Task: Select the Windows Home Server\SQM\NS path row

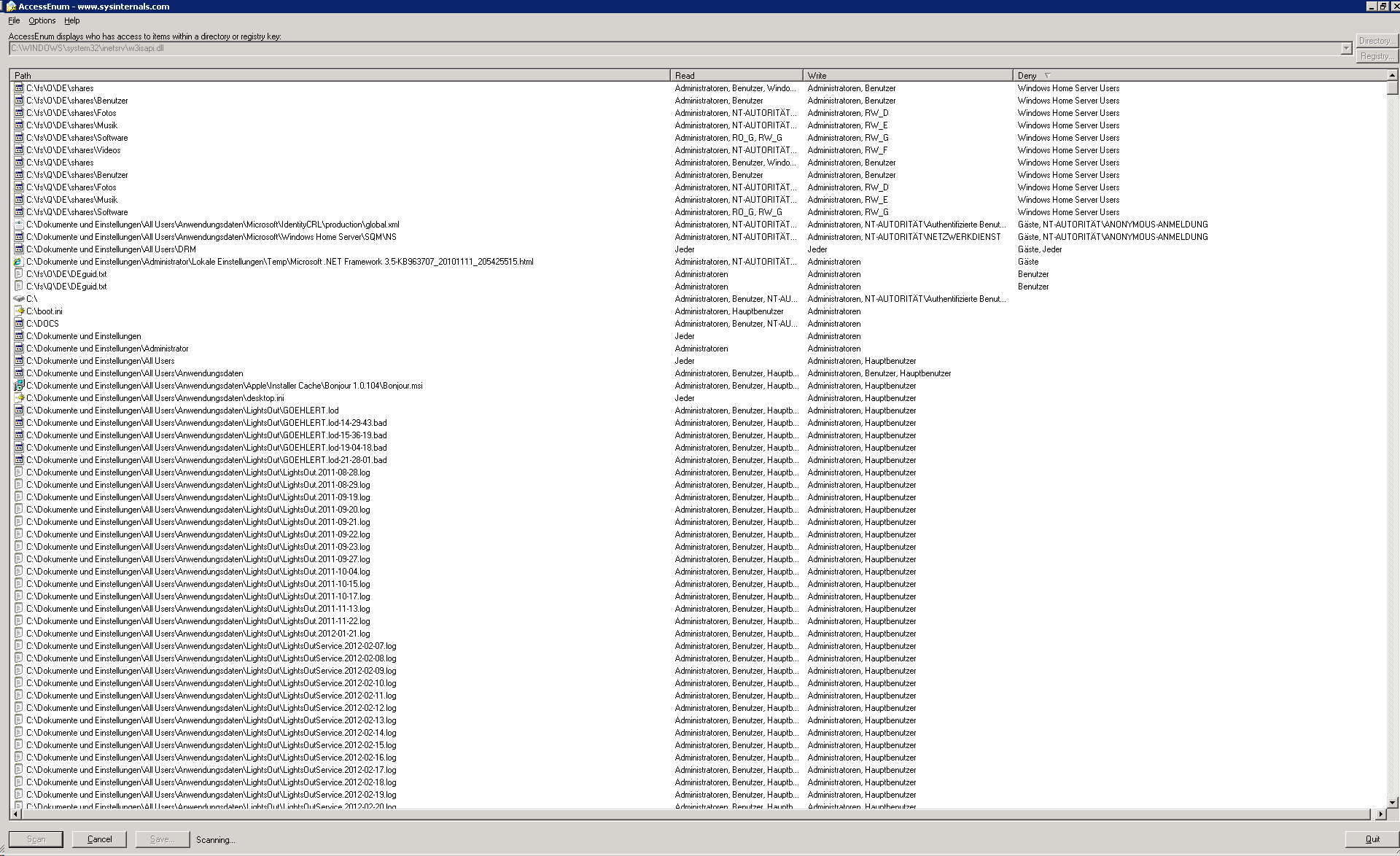Action: [x=211, y=237]
